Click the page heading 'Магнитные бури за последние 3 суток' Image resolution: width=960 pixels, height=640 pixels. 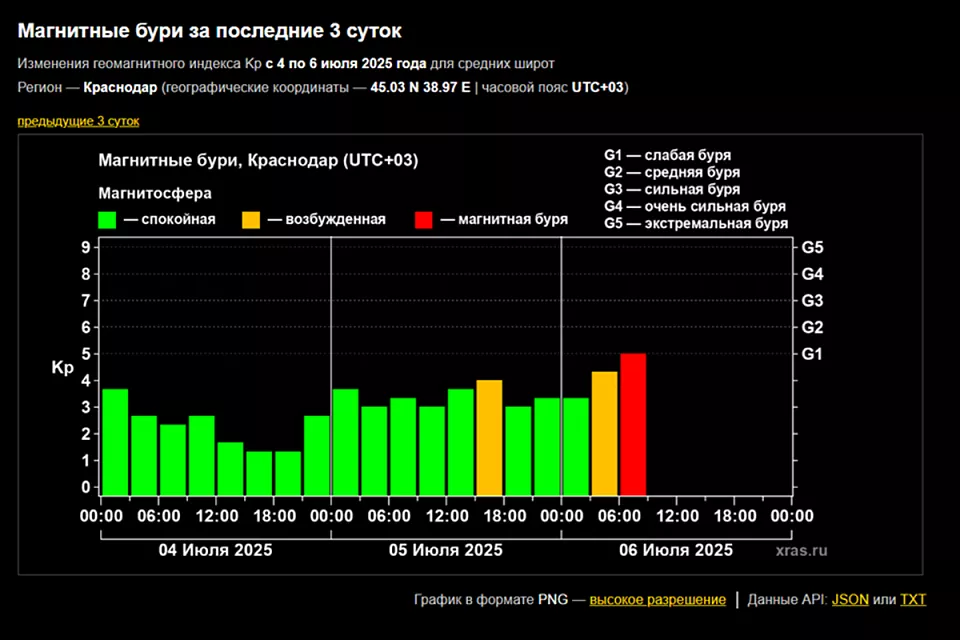pos(217,32)
